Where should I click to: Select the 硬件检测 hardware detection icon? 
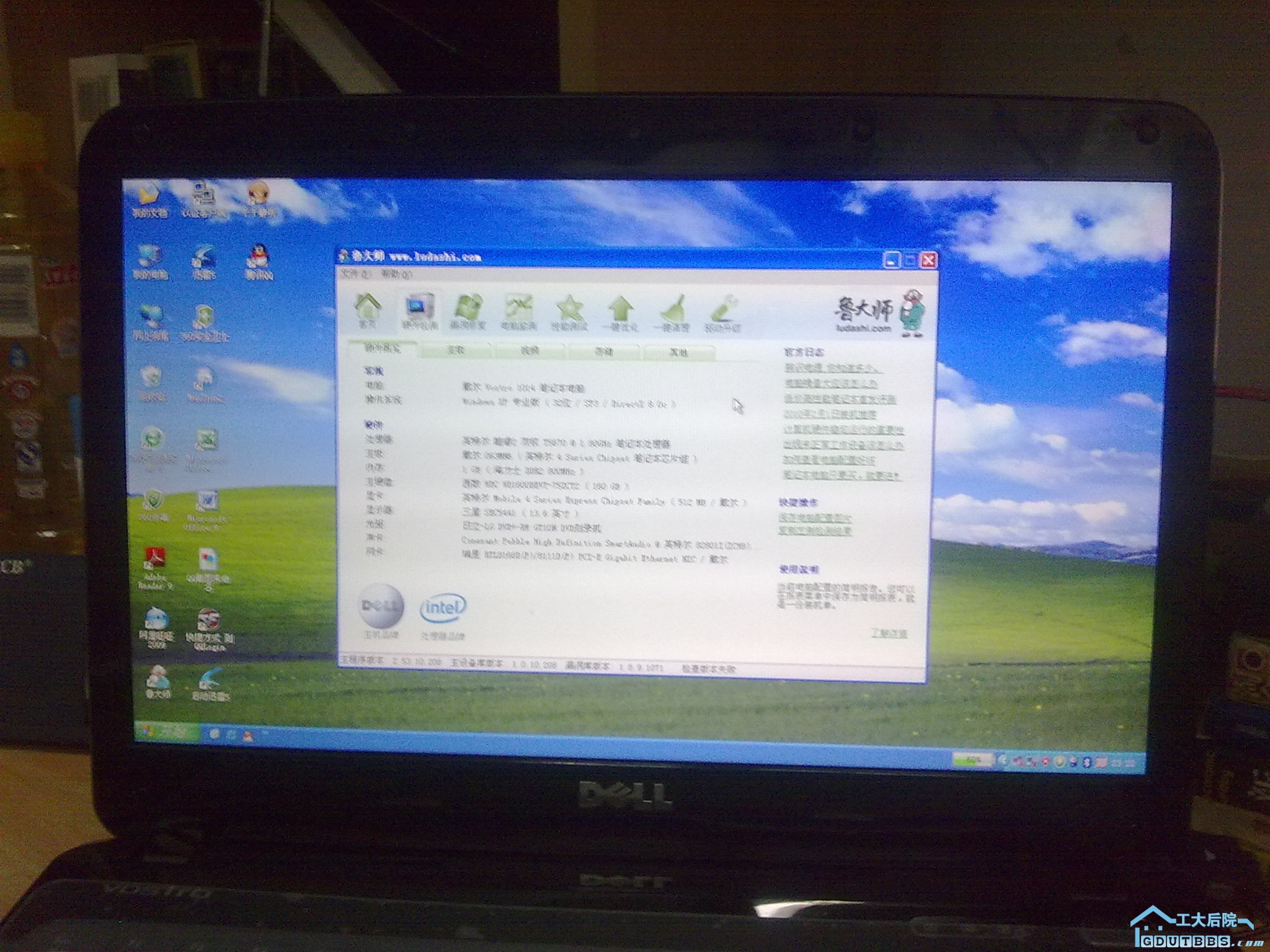[x=420, y=311]
